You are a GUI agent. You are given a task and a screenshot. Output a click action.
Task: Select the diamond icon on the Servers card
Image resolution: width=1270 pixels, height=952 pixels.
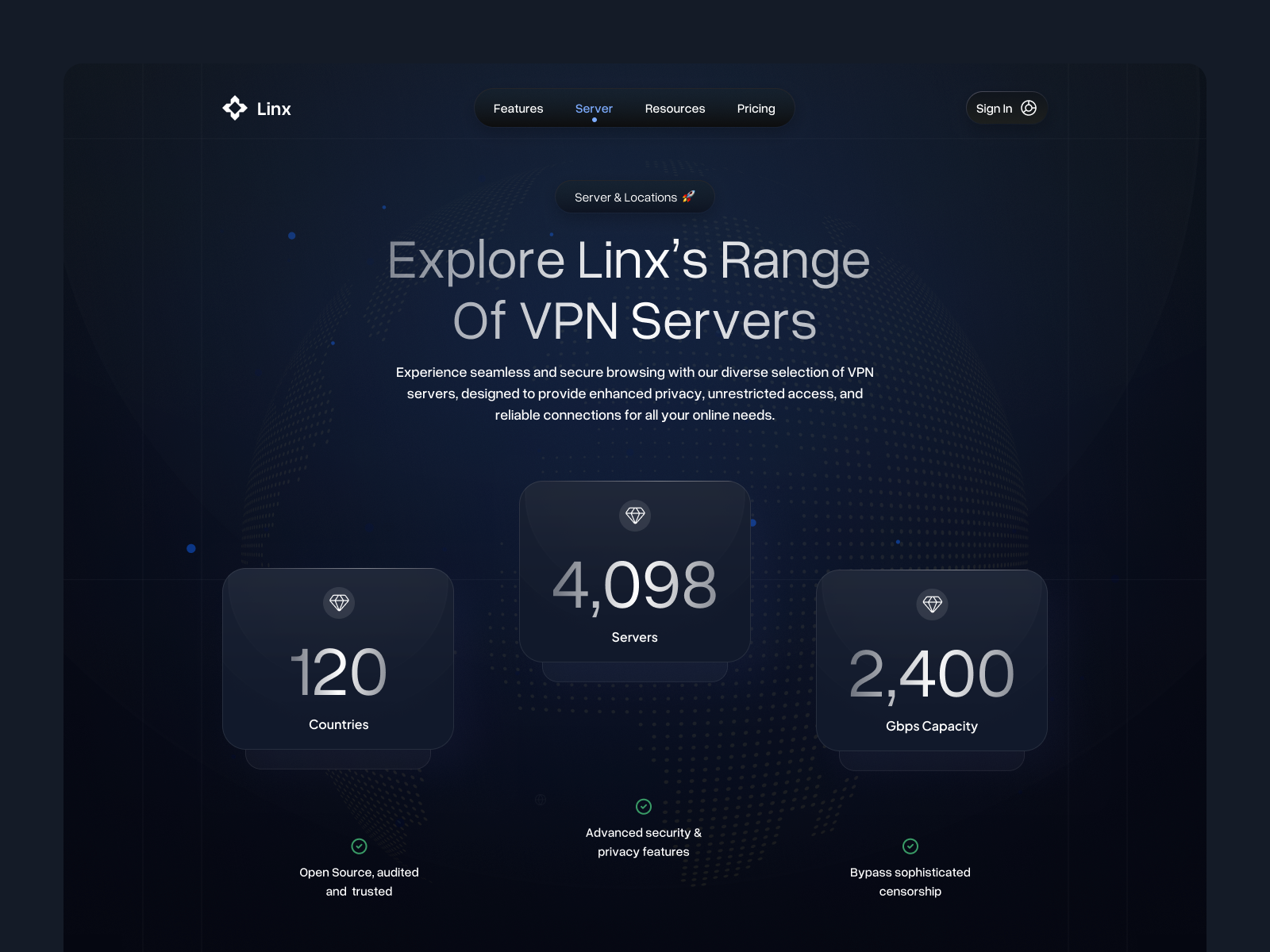click(x=635, y=516)
